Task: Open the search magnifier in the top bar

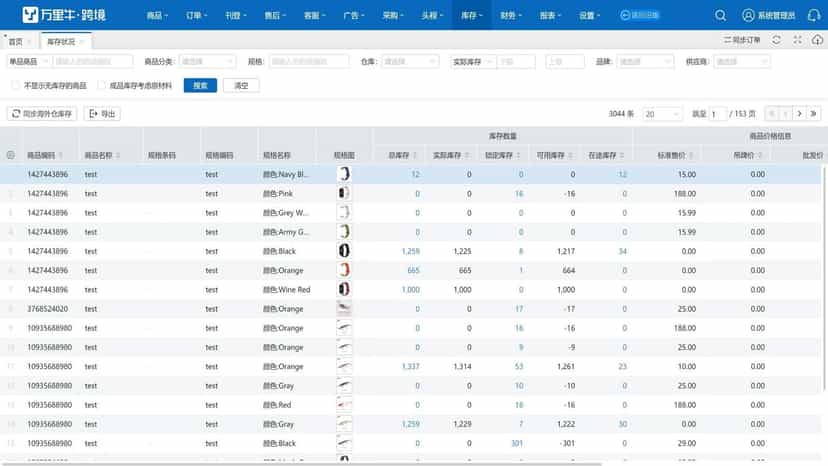Action: coord(720,15)
